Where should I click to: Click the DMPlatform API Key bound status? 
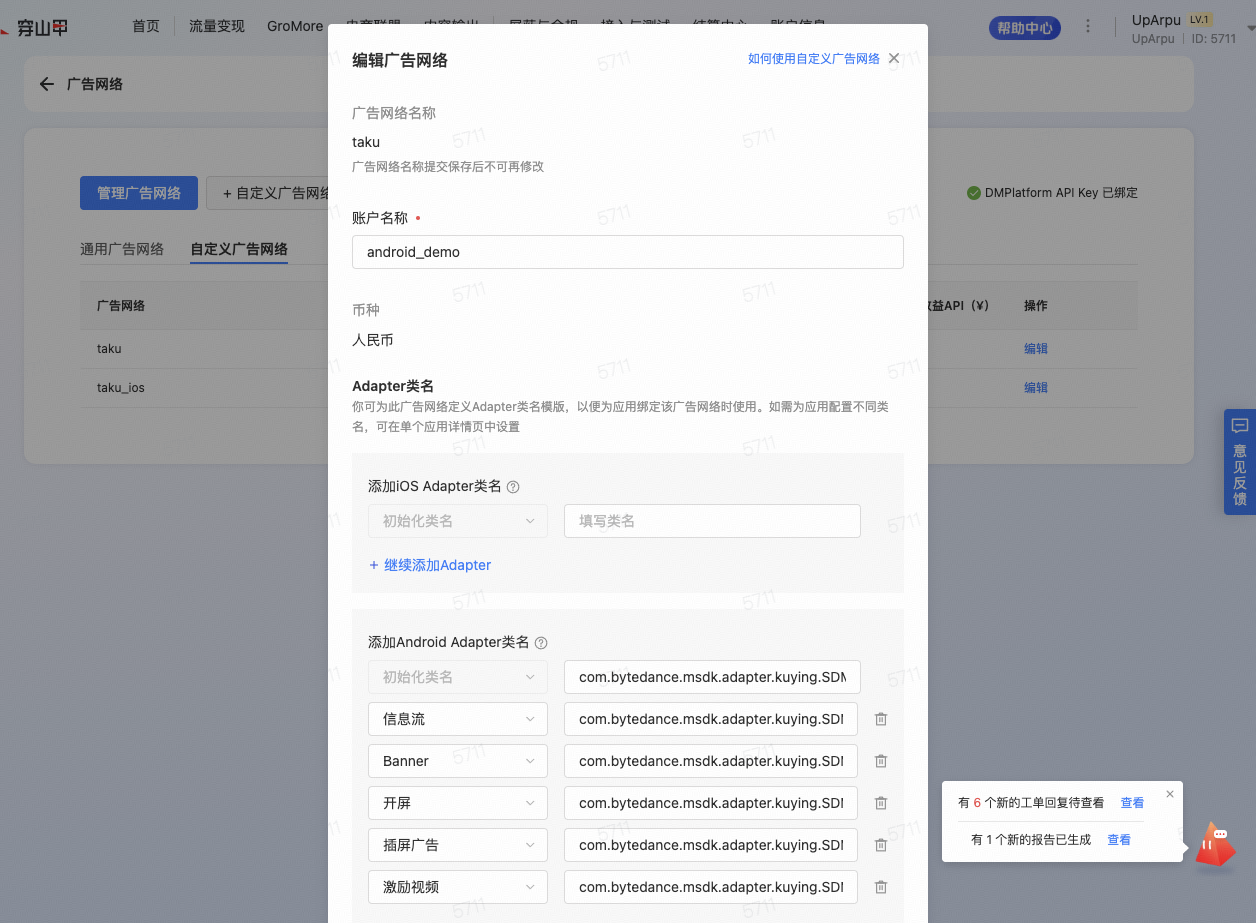click(1052, 193)
